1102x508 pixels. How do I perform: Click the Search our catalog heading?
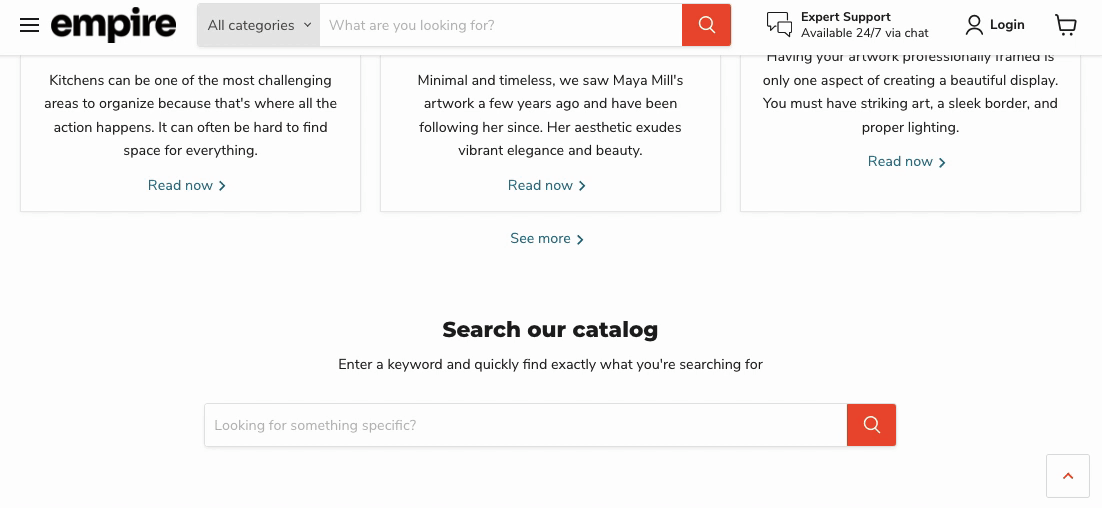coord(550,329)
